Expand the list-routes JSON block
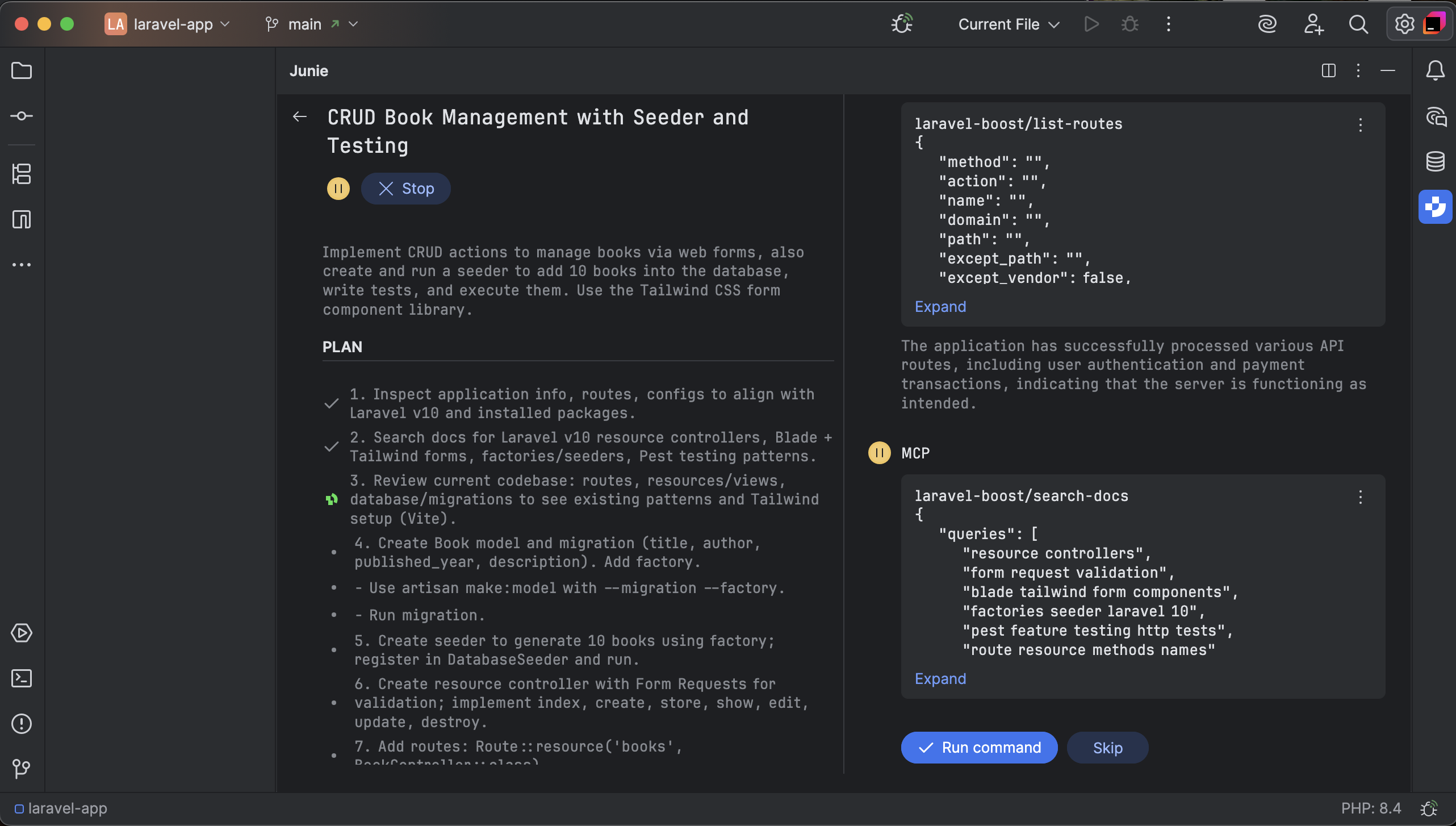Image resolution: width=1456 pixels, height=826 pixels. [x=940, y=307]
